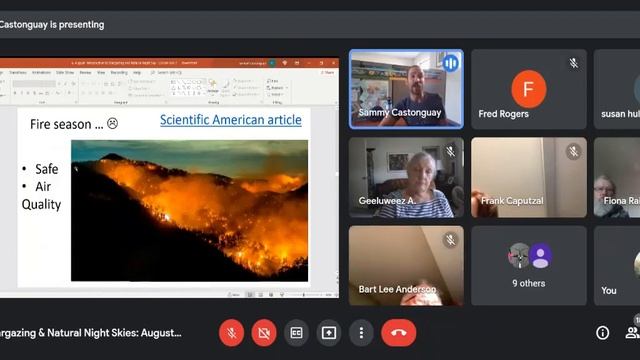Open meeting details info icon
The width and height of the screenshot is (640, 360).
pyautogui.click(x=602, y=333)
